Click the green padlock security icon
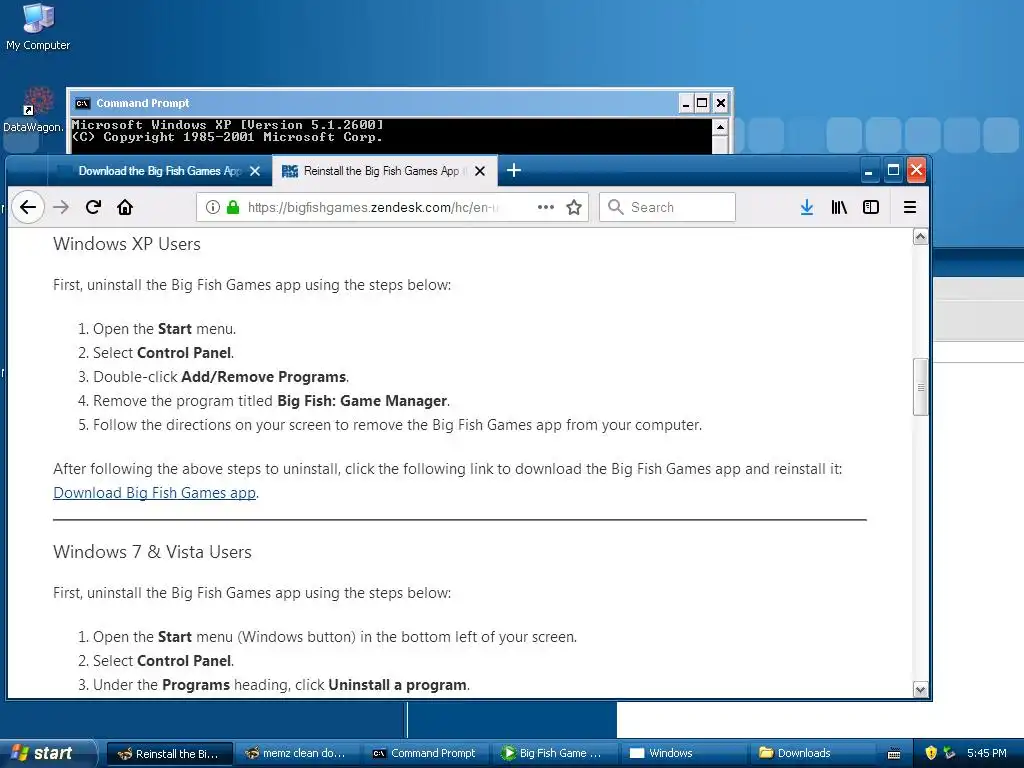Image resolution: width=1024 pixels, height=768 pixels. click(x=232, y=207)
